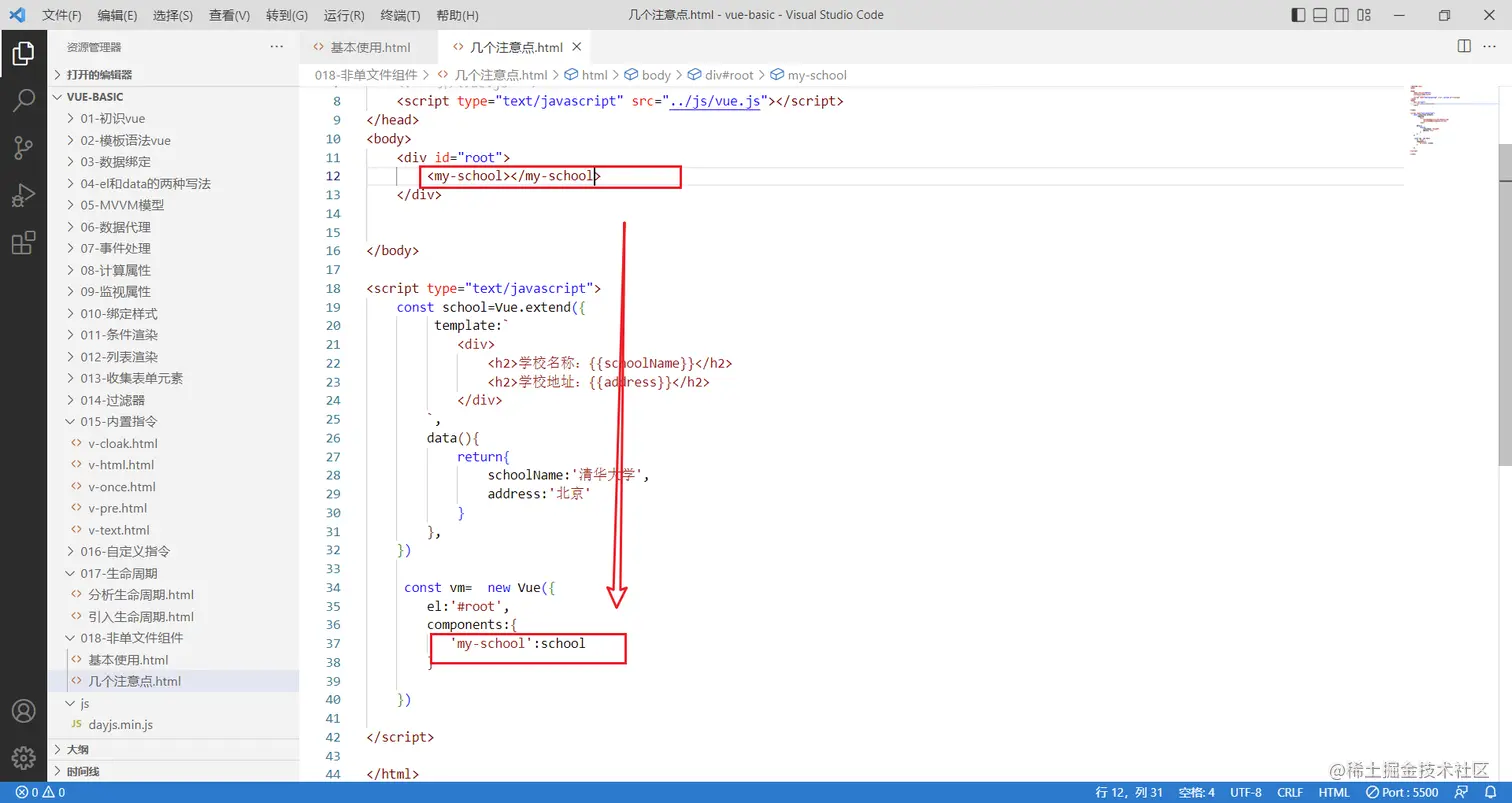
Task: Open the Explorer view in activity bar
Action: (x=23, y=54)
